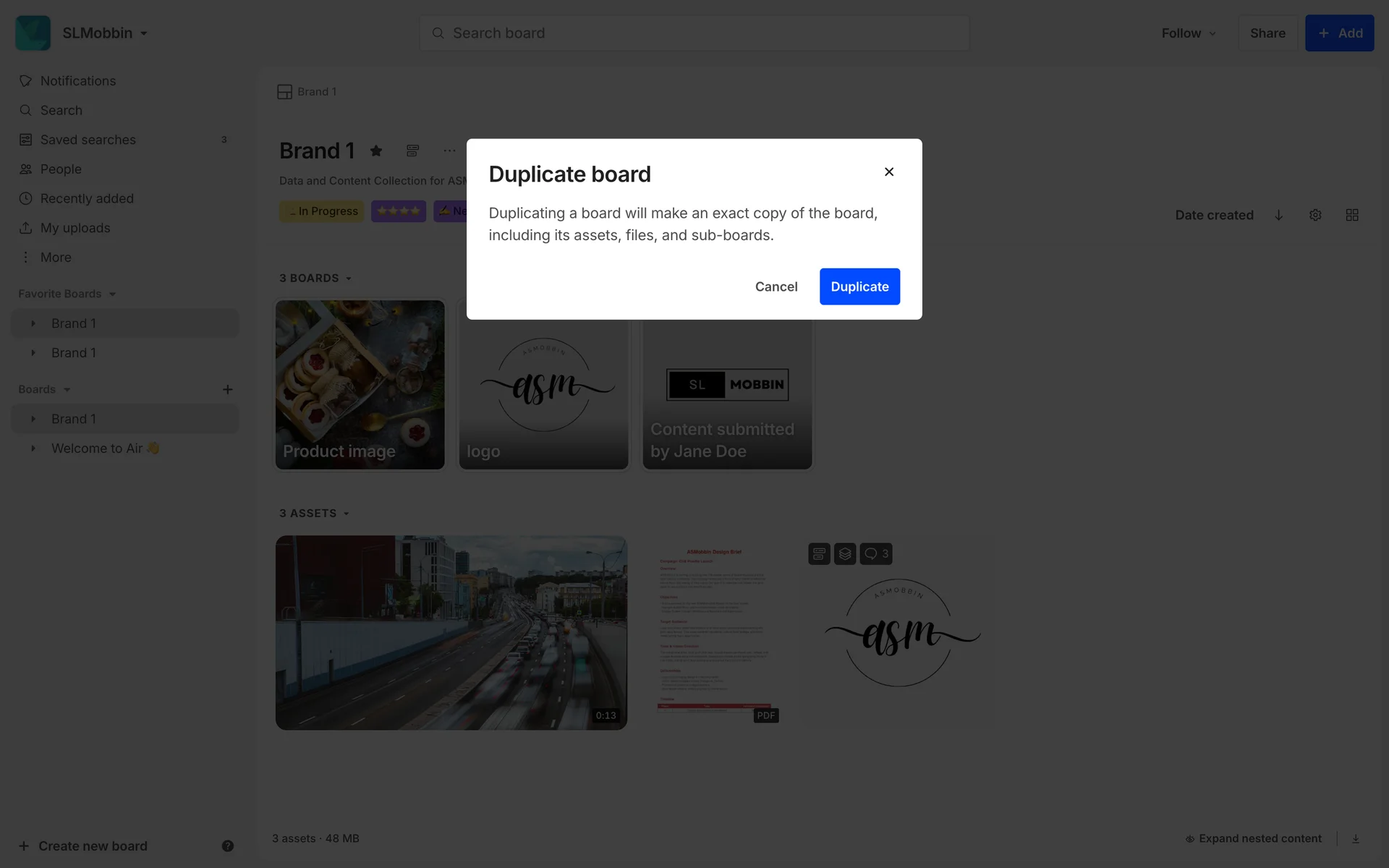Open the help question mark icon
Image resolution: width=1389 pixels, height=868 pixels.
tap(227, 846)
